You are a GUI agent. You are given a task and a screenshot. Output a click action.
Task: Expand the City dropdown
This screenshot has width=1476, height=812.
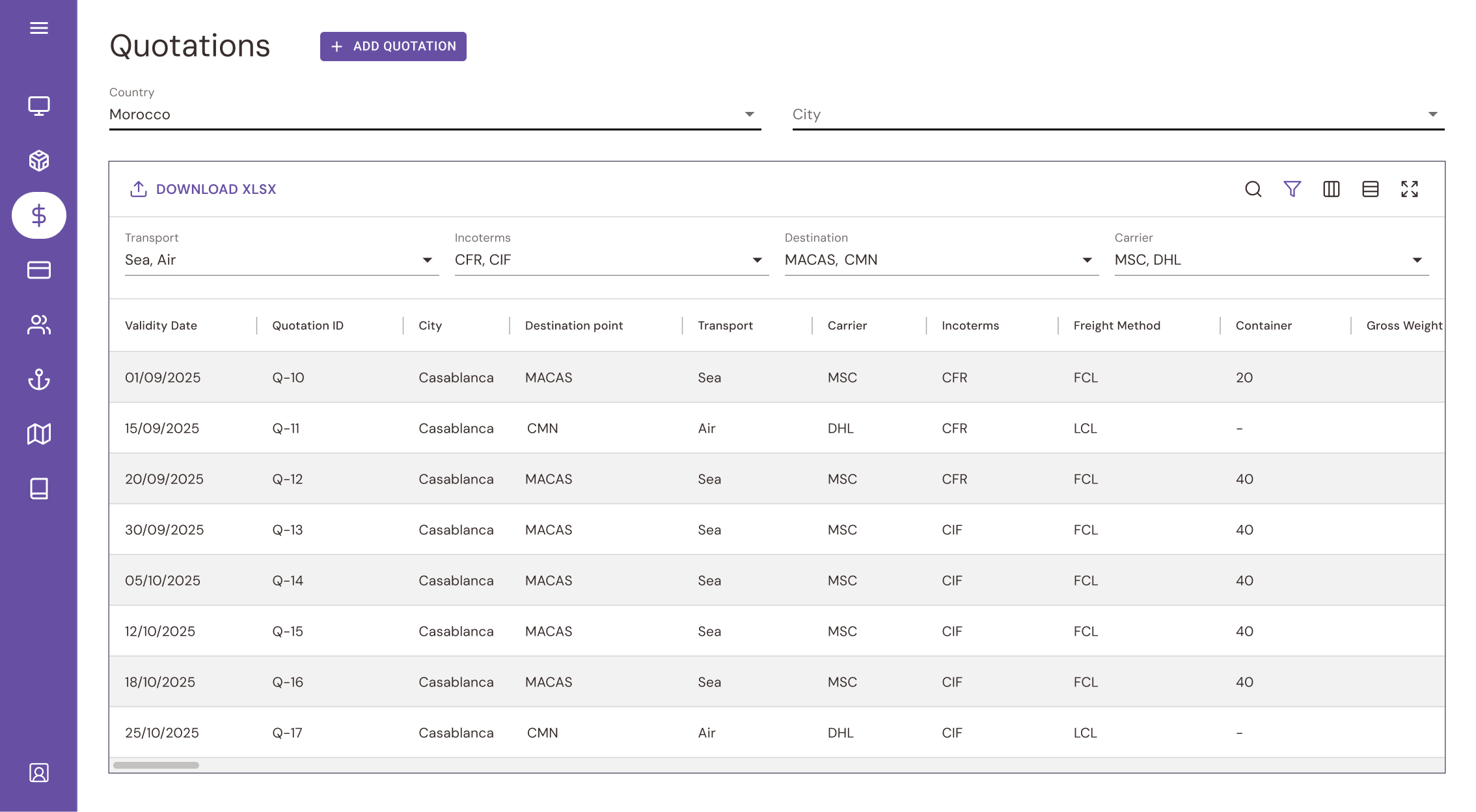1119,115
